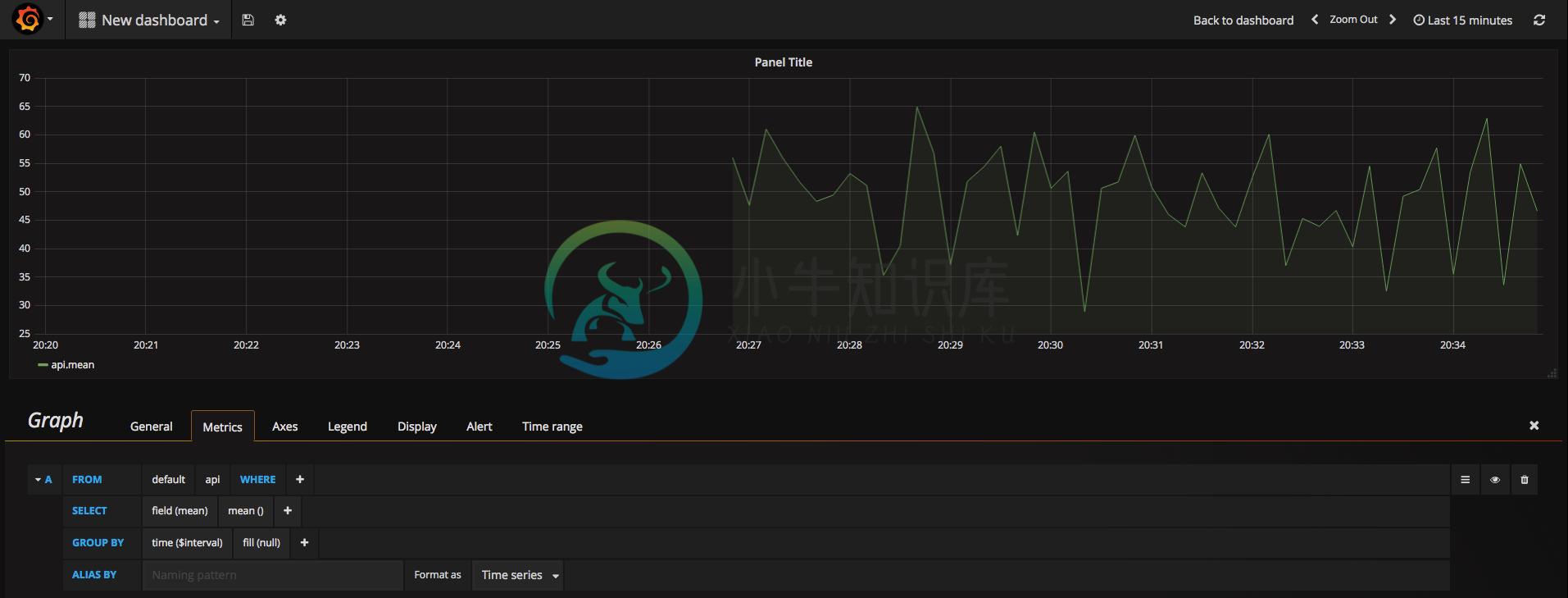
Task: Click the SELECT label in query row
Action: (x=89, y=510)
